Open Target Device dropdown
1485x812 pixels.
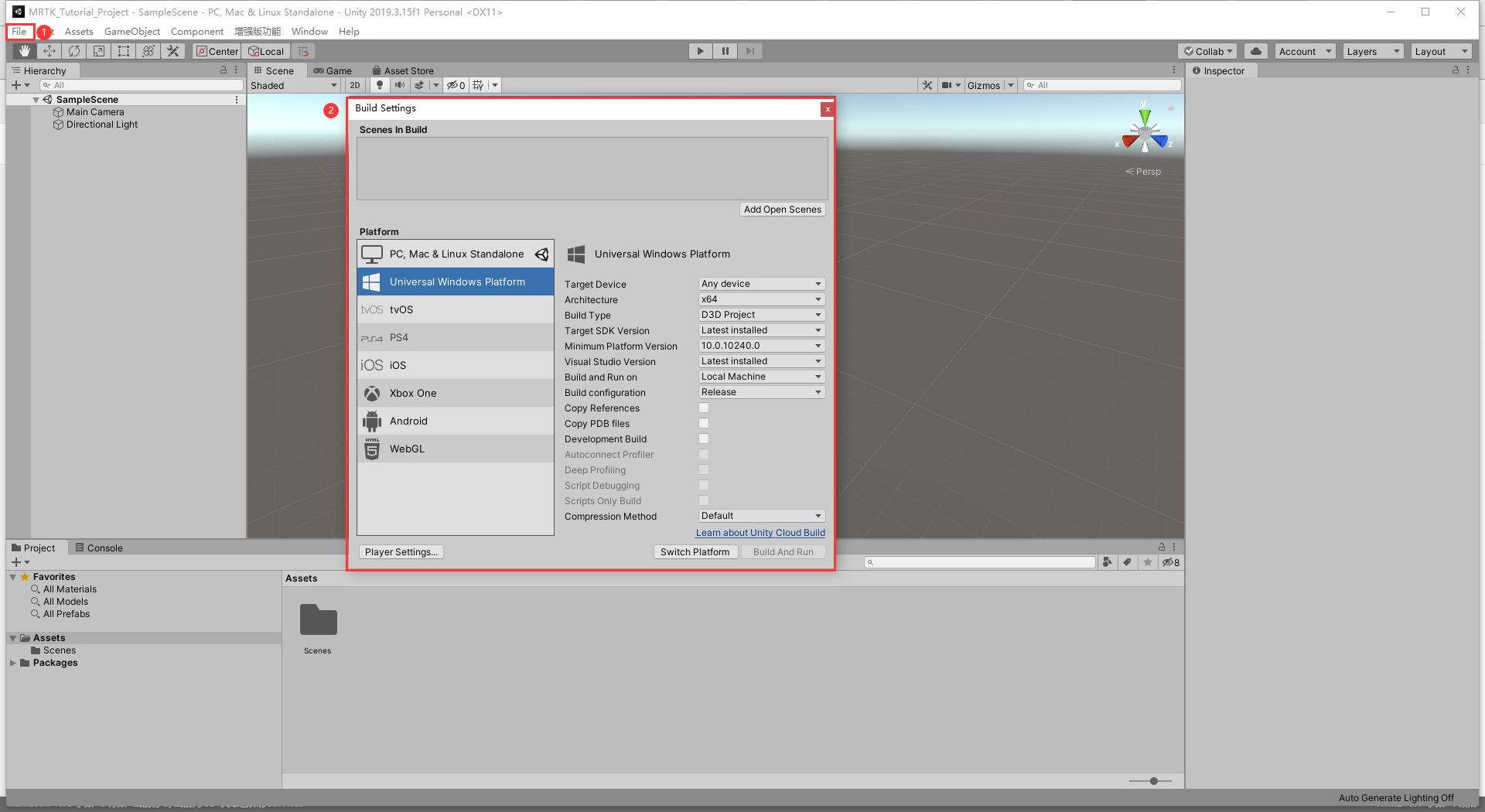762,284
